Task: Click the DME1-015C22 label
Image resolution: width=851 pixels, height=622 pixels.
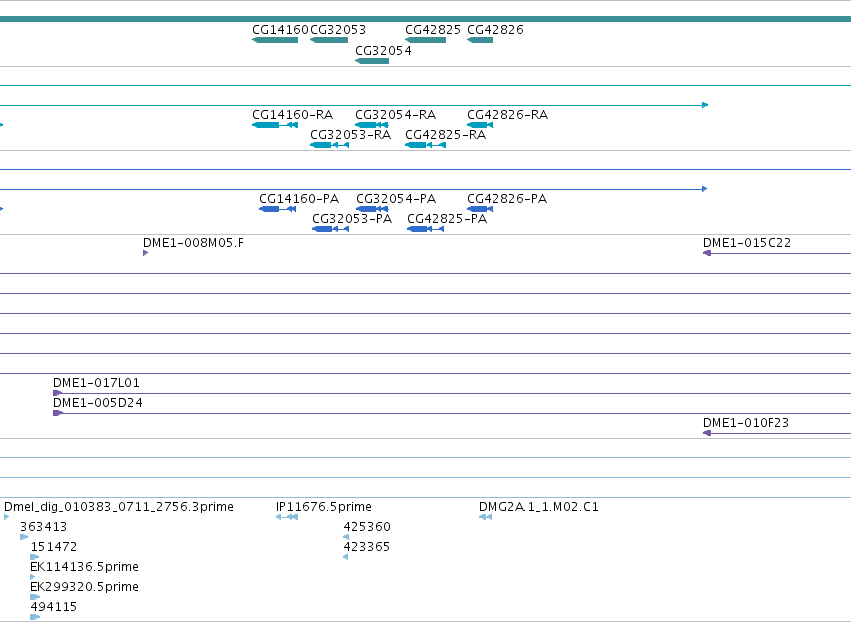Action: 747,243
